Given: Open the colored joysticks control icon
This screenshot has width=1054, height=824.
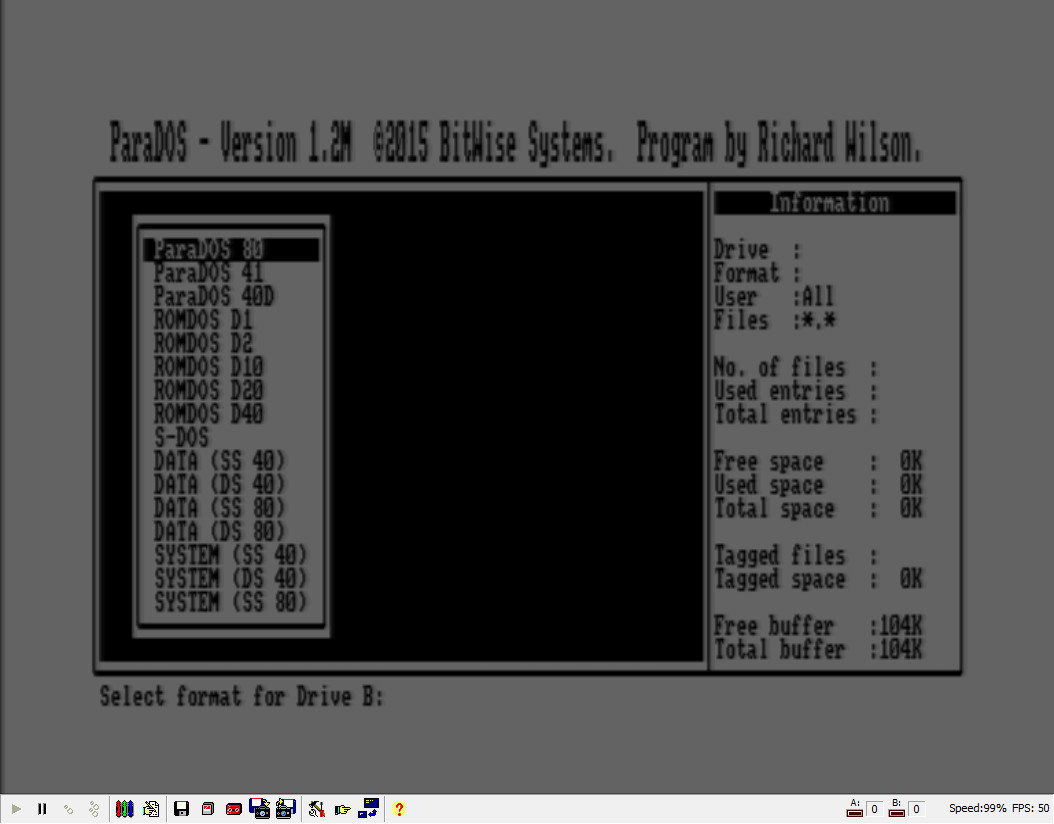Looking at the screenshot, I should tap(124, 809).
